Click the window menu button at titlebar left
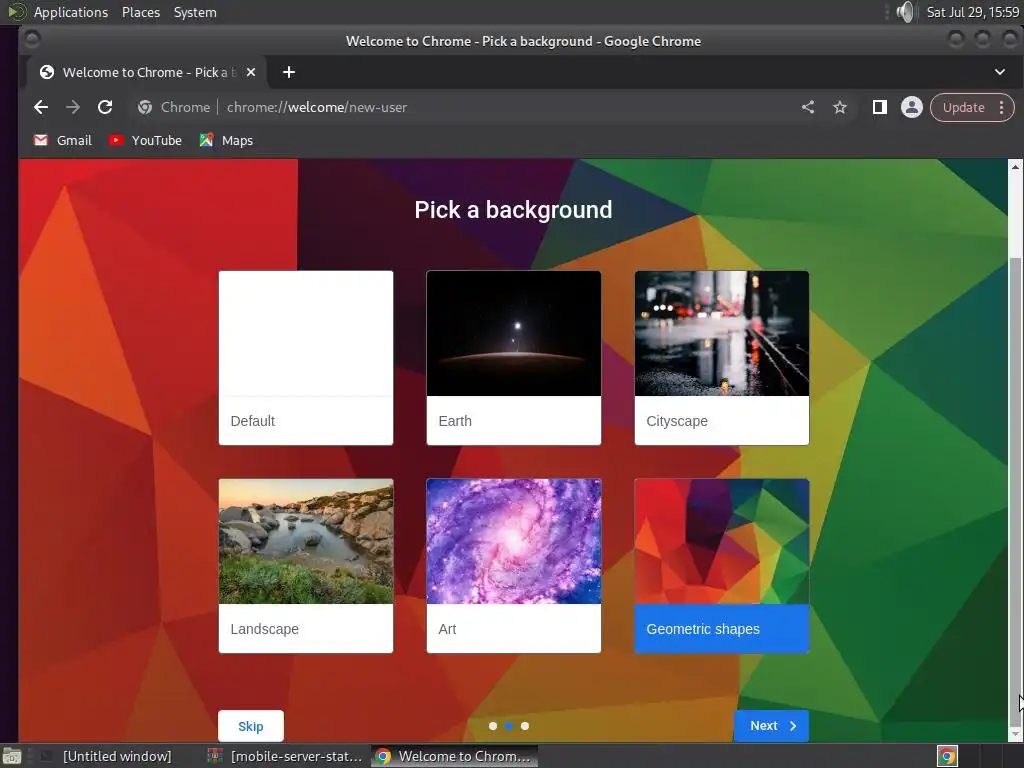1024x768 pixels. 31,40
